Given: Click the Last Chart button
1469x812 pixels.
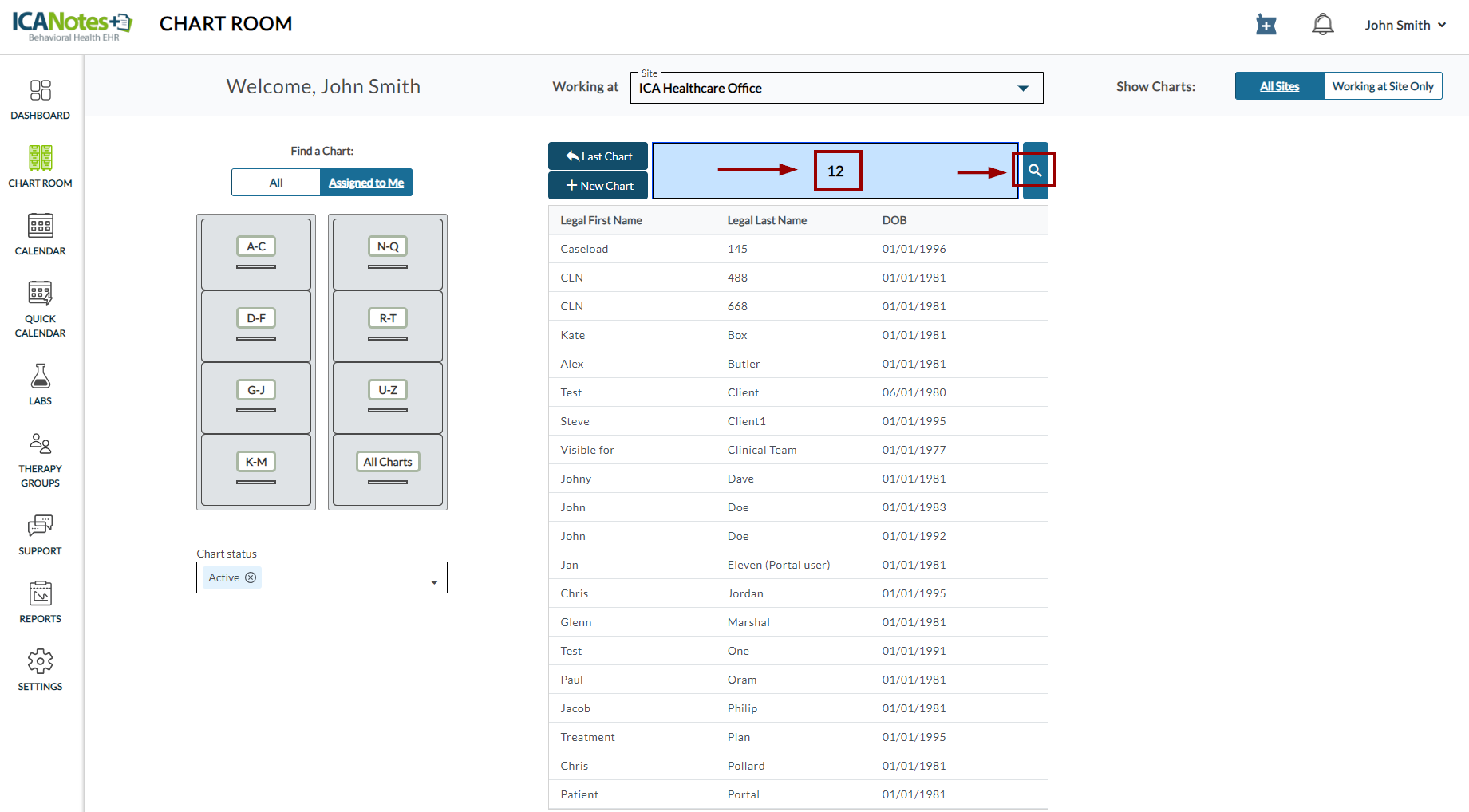Looking at the screenshot, I should pos(598,156).
